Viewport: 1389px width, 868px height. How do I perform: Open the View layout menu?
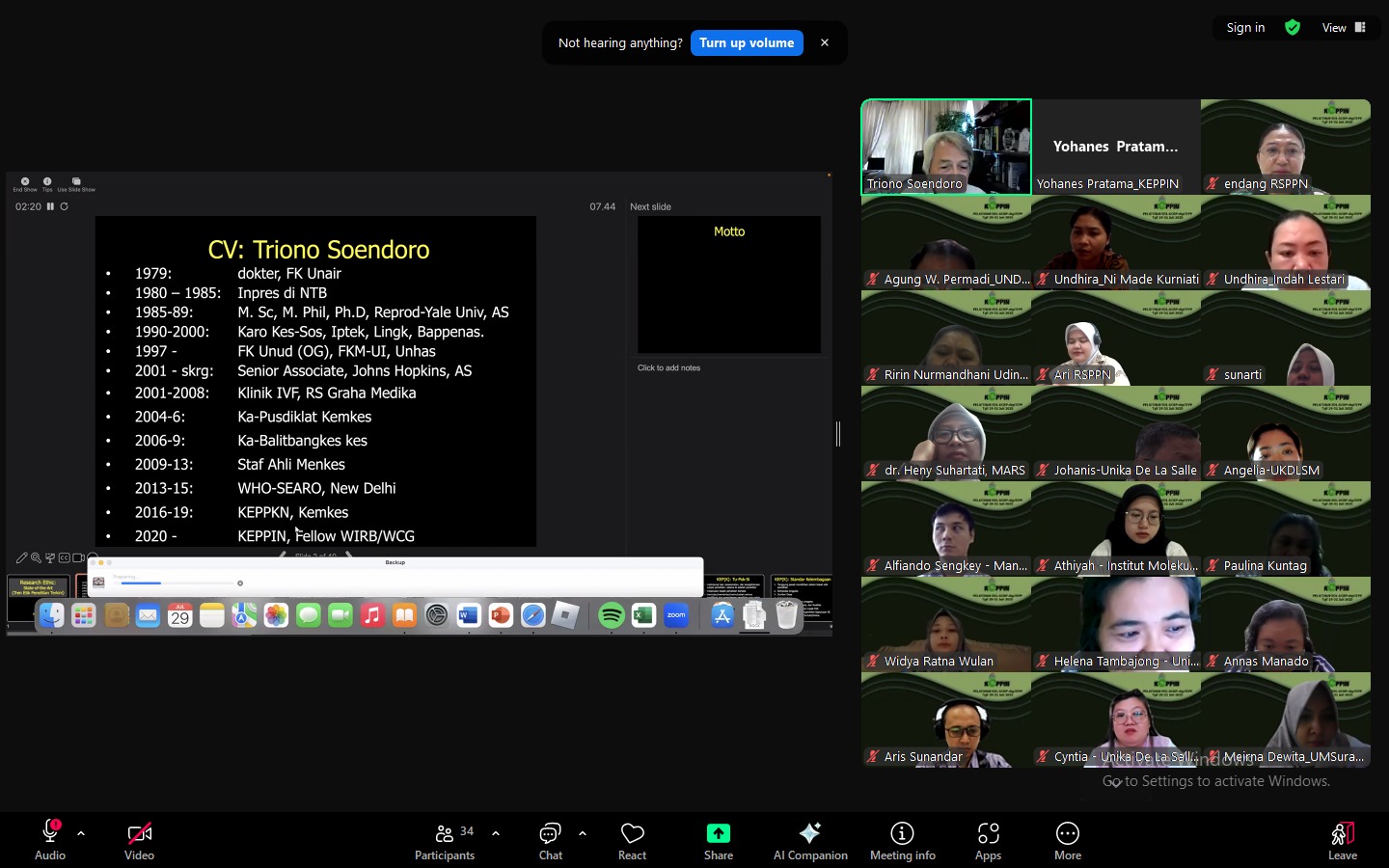(1344, 28)
